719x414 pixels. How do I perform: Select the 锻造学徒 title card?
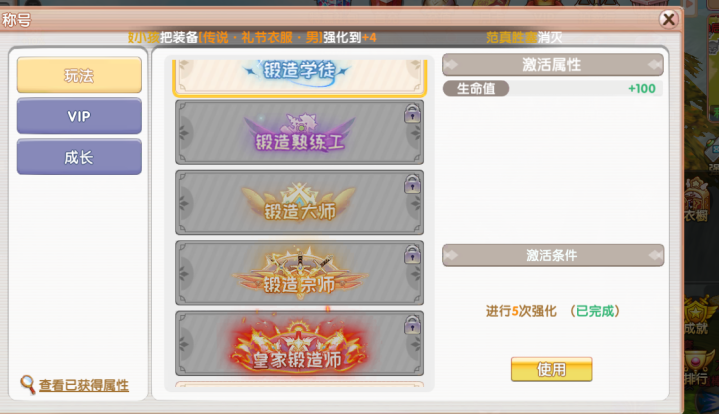click(299, 76)
